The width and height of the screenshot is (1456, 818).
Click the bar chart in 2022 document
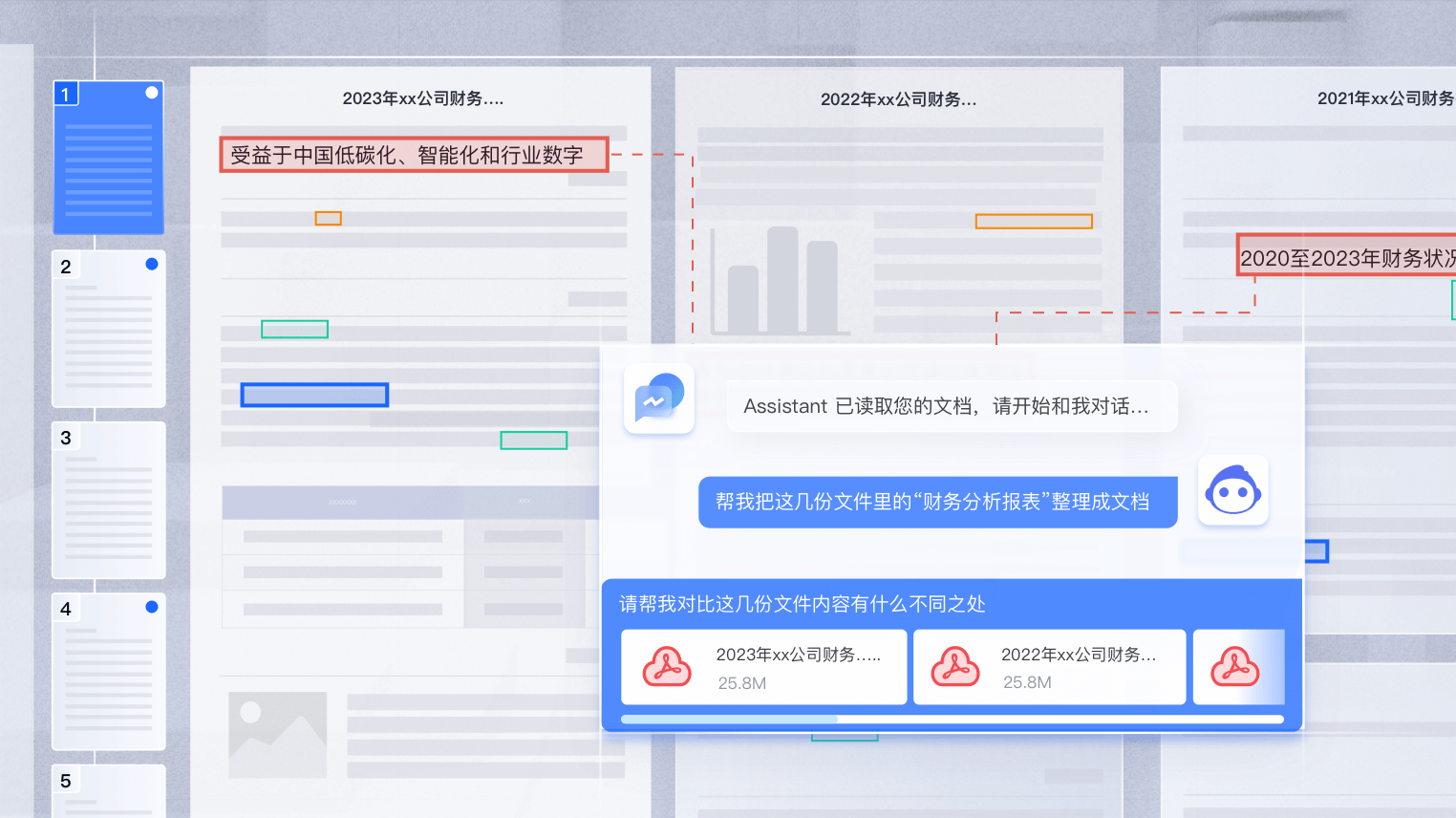pos(782,281)
